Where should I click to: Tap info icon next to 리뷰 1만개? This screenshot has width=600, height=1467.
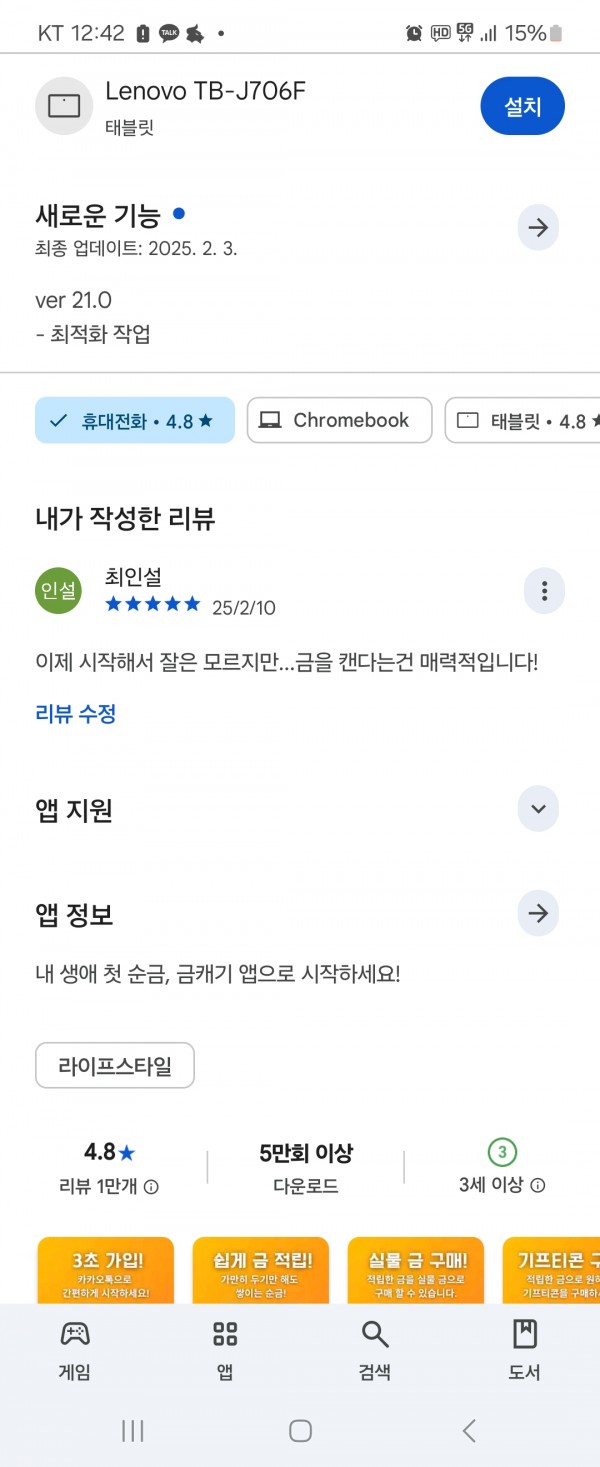click(x=151, y=1187)
